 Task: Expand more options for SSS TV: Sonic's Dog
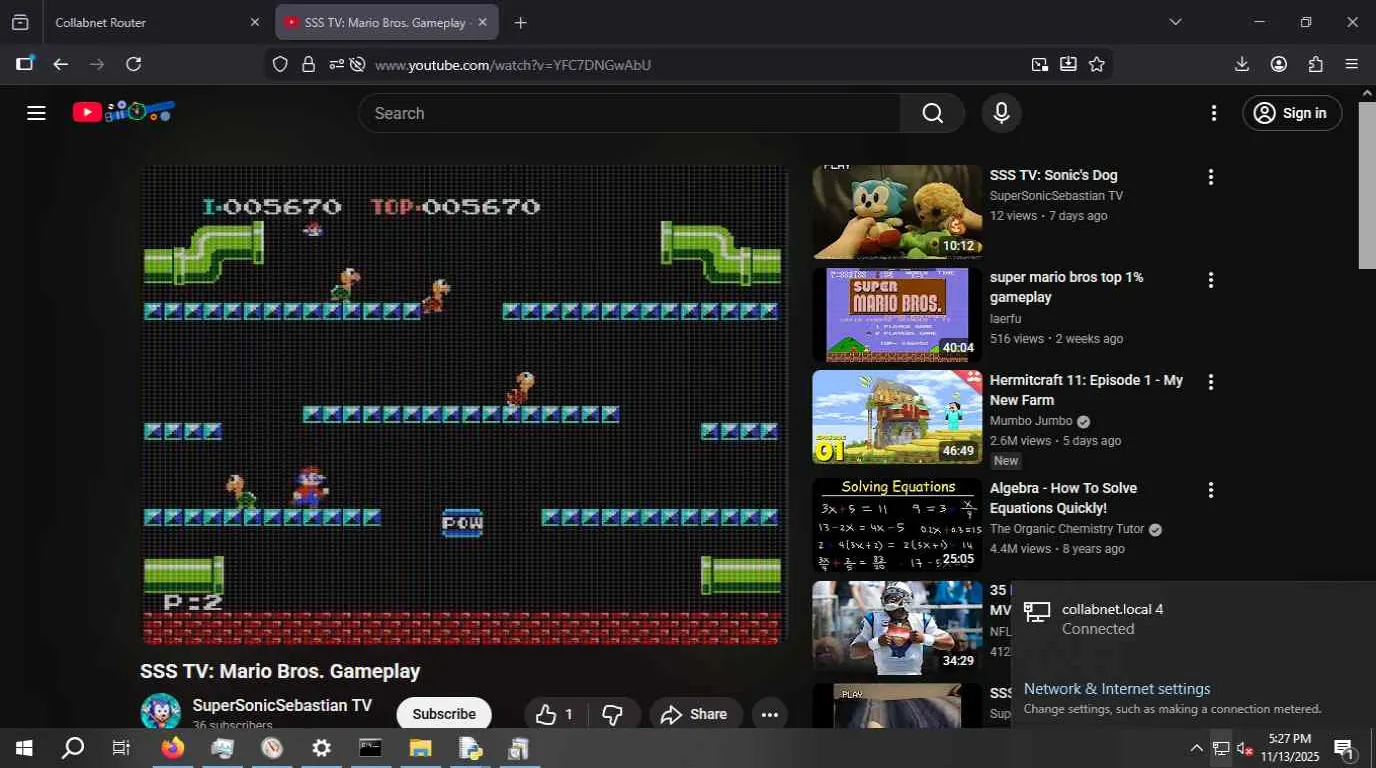click(x=1210, y=177)
